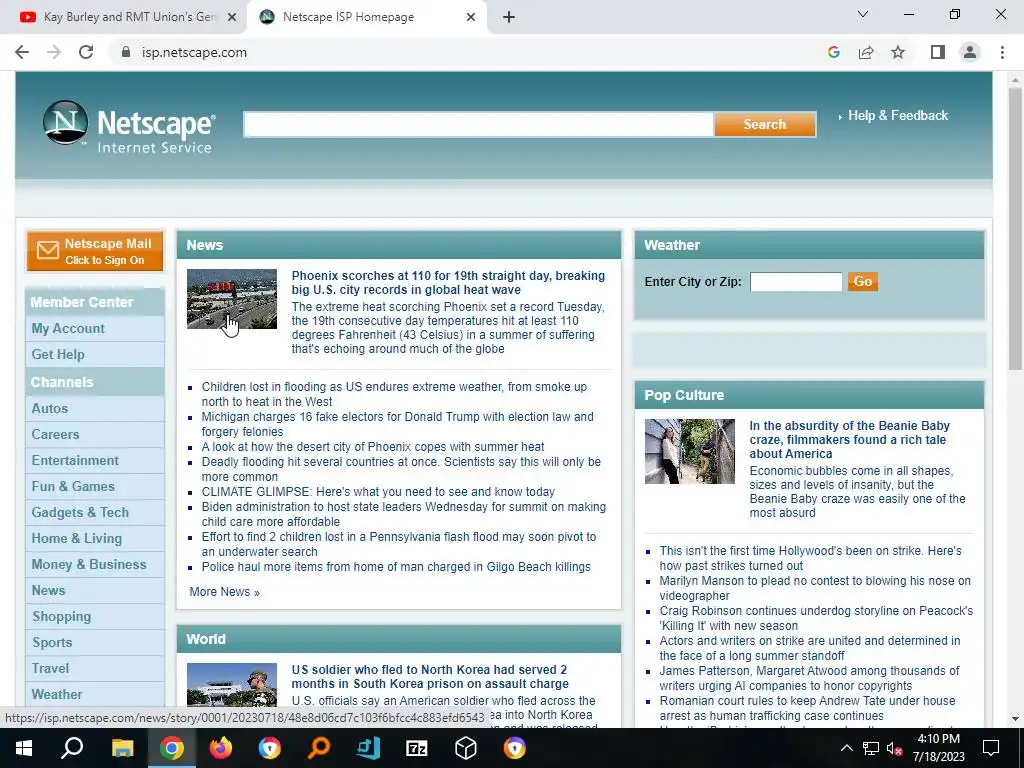Open Firefox from the taskbar
The height and width of the screenshot is (768, 1024).
click(221, 748)
